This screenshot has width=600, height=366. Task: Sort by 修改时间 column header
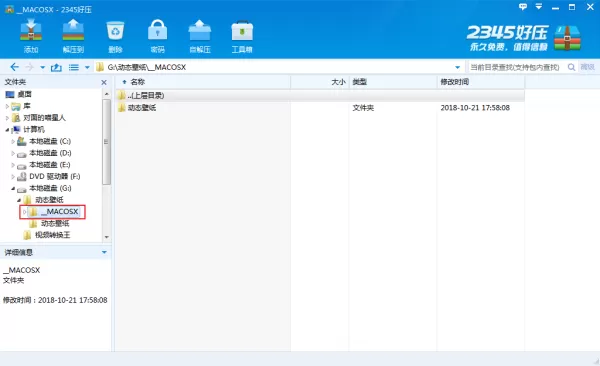pyautogui.click(x=481, y=82)
